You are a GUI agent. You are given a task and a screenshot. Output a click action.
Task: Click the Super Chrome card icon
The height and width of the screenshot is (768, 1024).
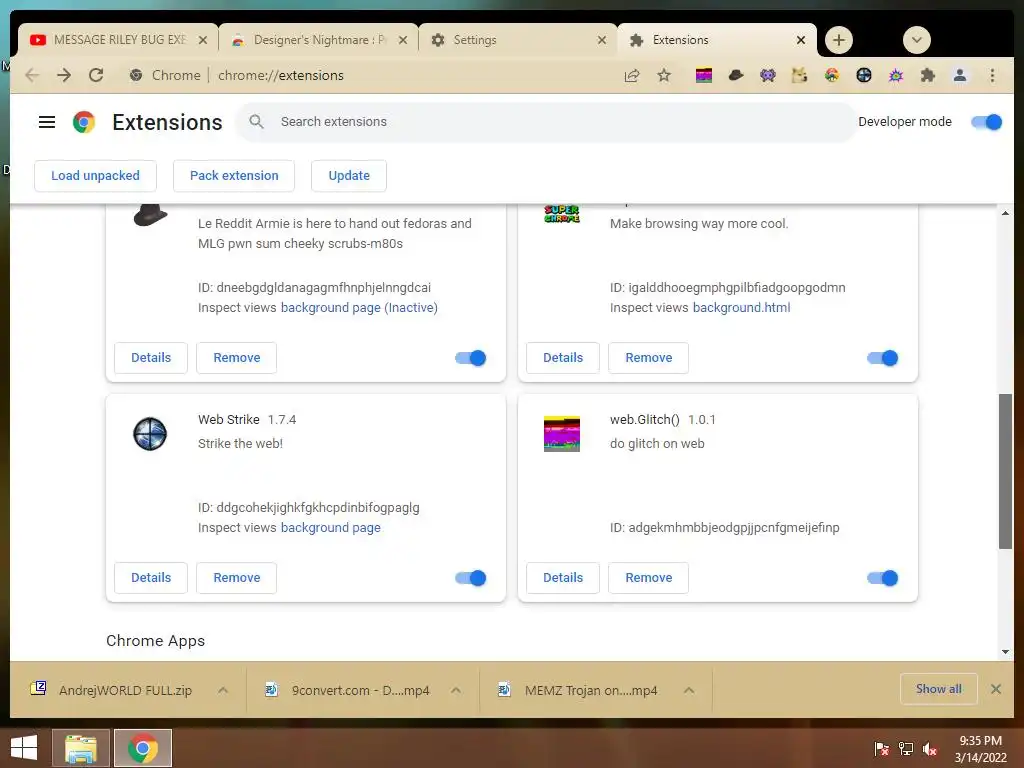pos(562,214)
